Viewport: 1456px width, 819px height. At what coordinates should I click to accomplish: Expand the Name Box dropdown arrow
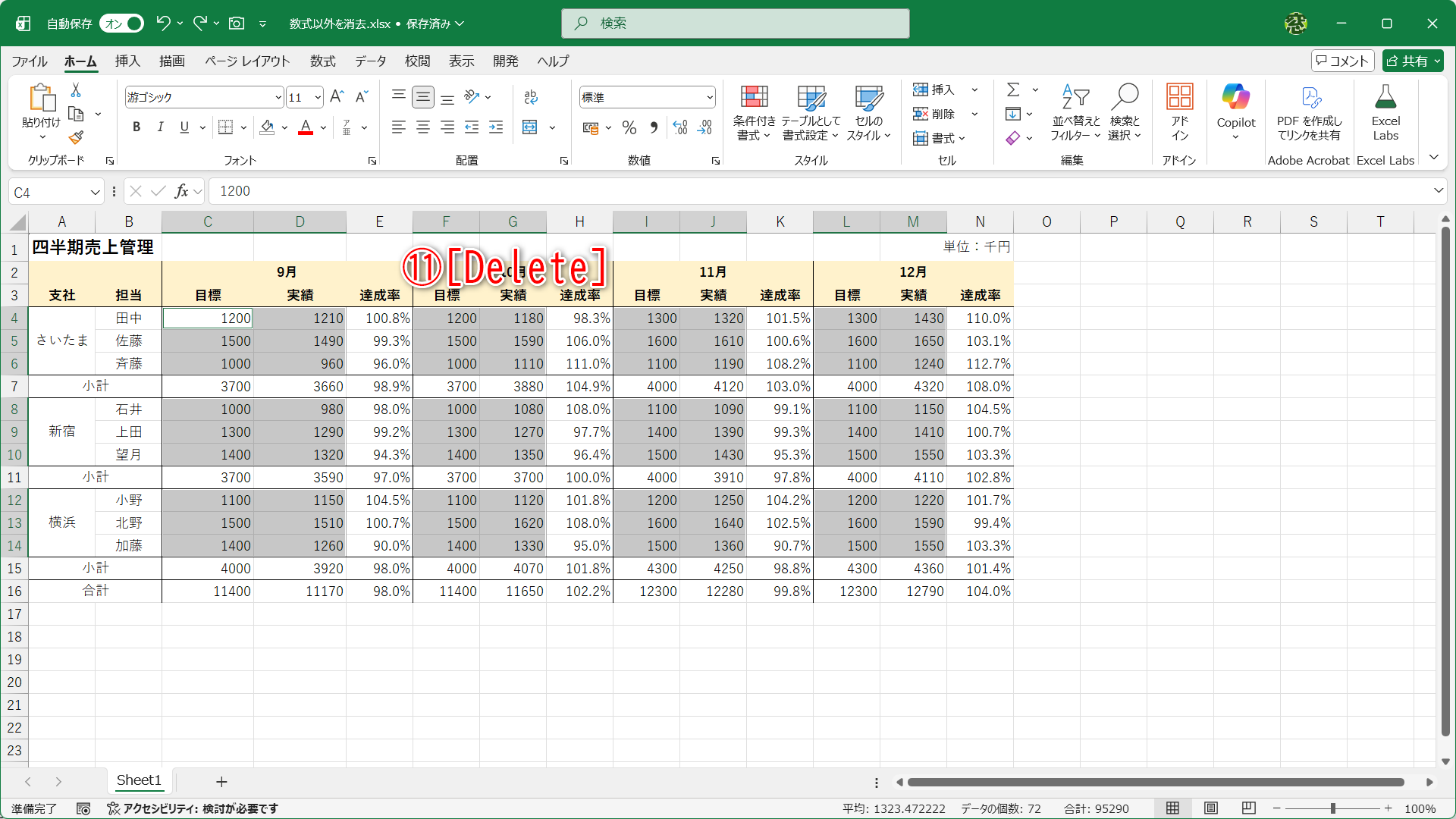coord(95,193)
